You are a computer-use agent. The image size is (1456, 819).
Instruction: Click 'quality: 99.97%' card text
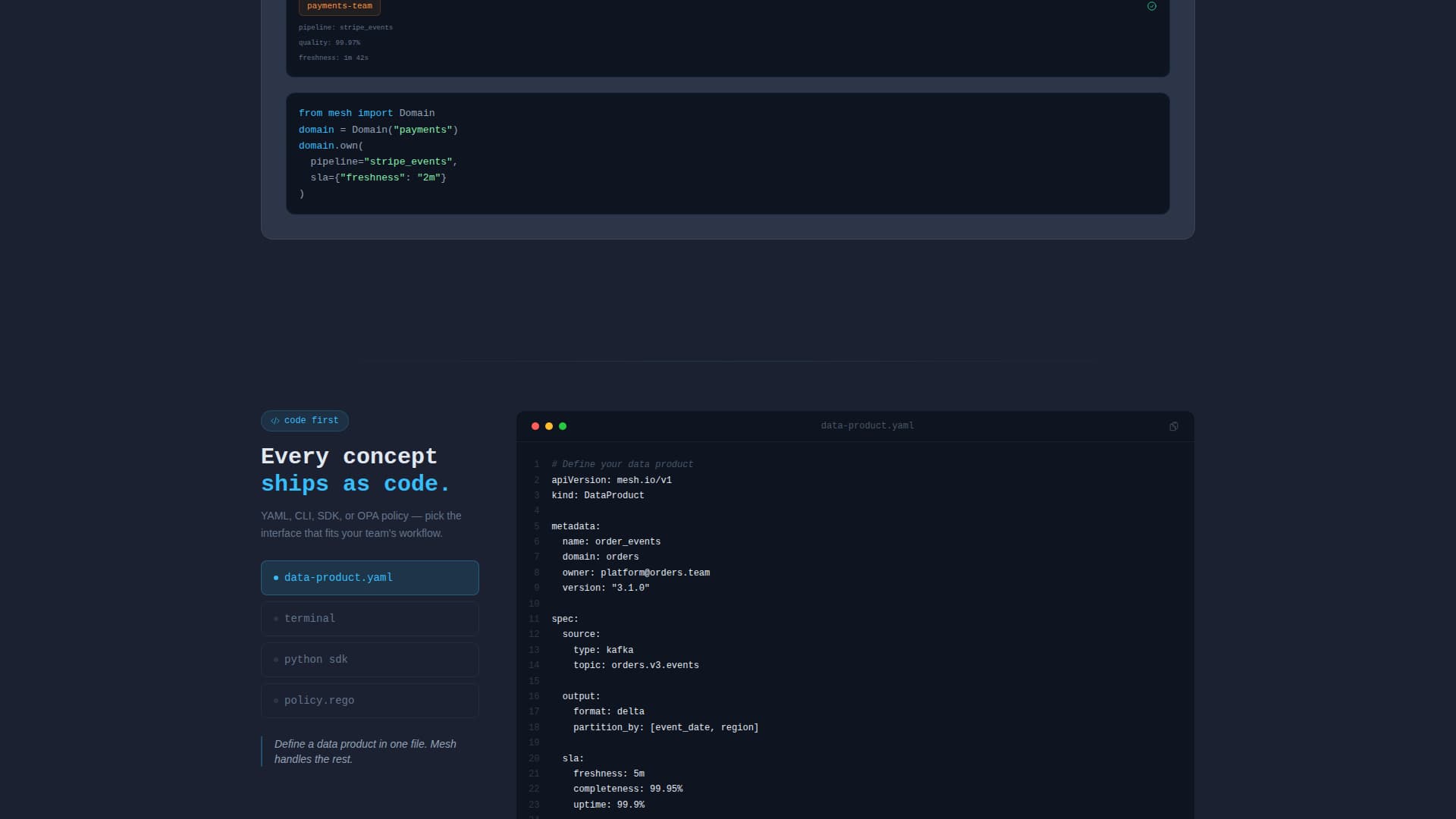click(329, 42)
